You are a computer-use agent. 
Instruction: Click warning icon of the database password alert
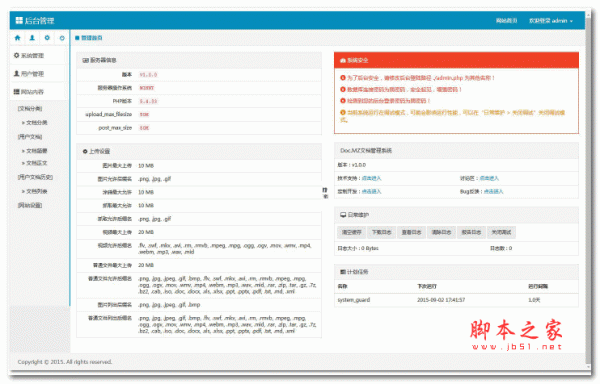pos(343,89)
